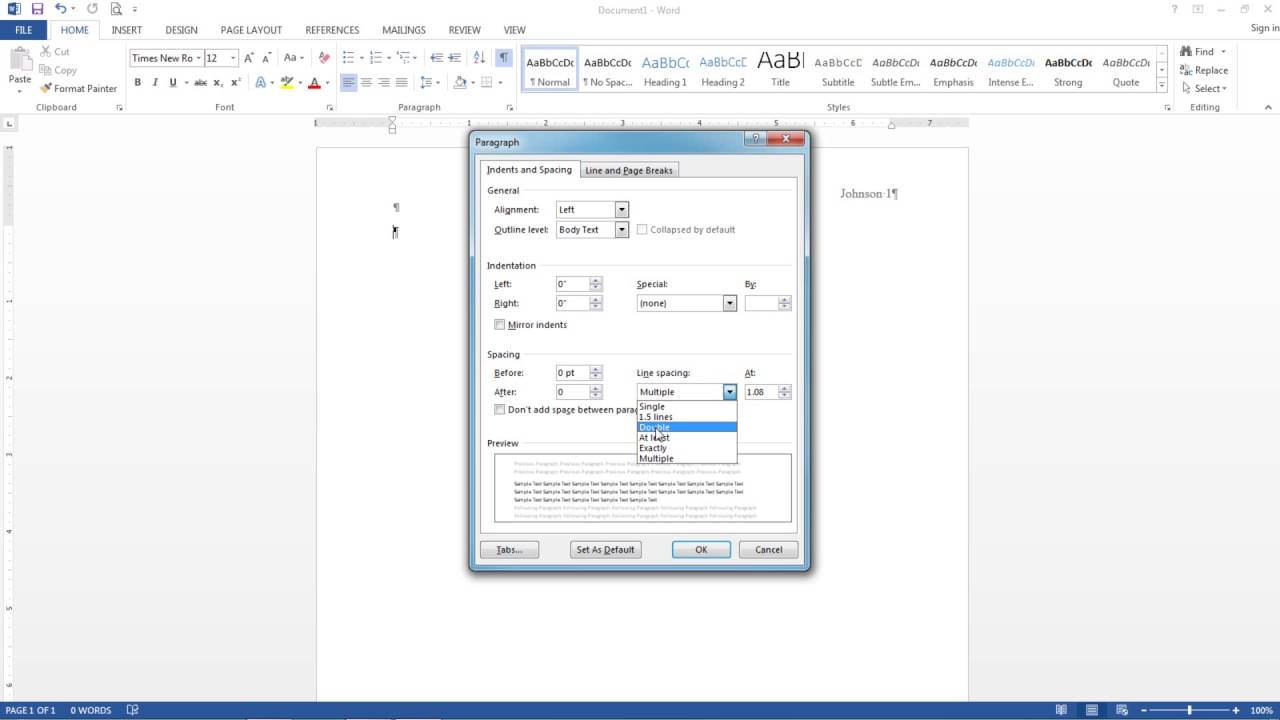Click the Italic formatting icon
The width and height of the screenshot is (1280, 720).
[155, 83]
